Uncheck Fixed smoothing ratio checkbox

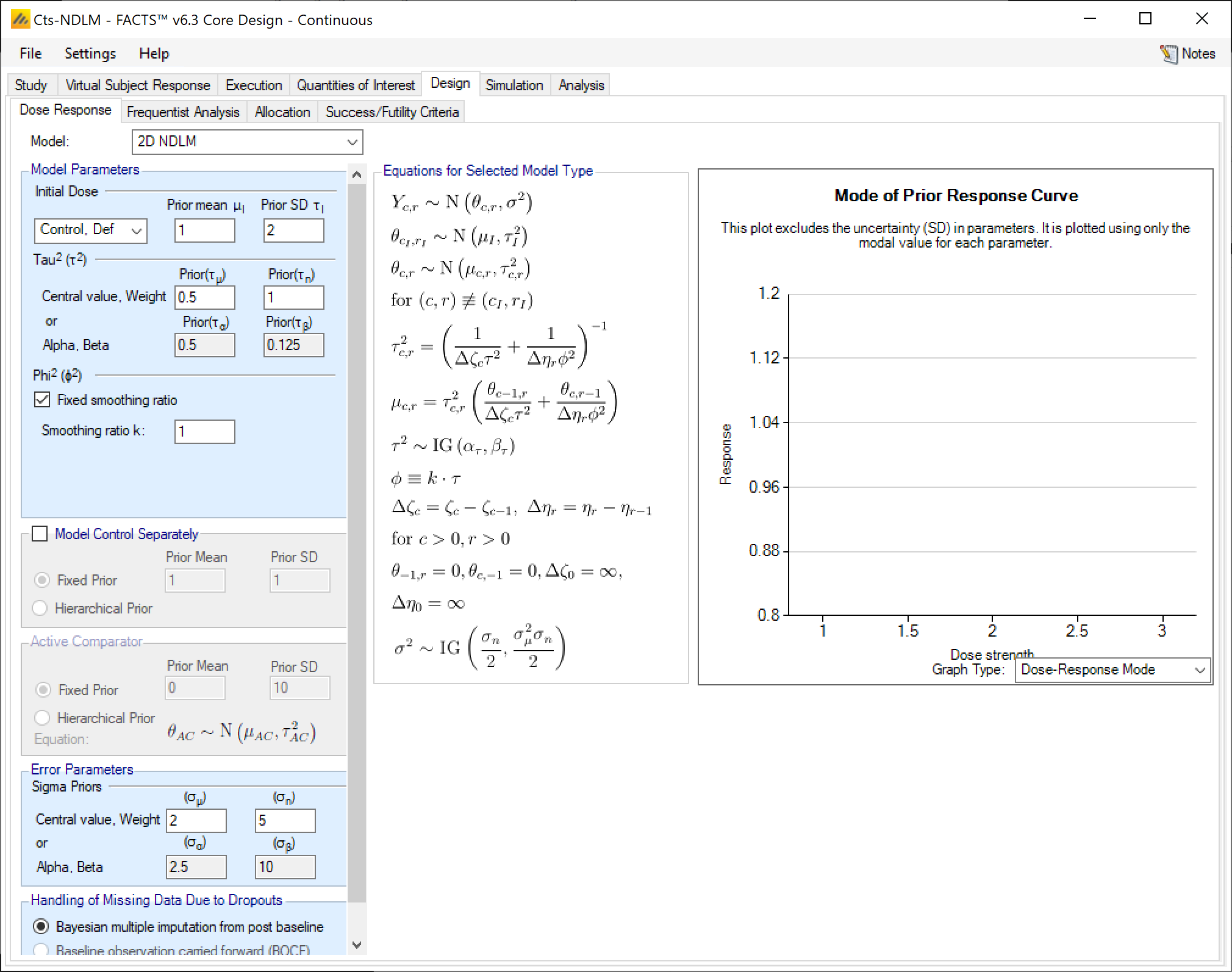[42, 400]
